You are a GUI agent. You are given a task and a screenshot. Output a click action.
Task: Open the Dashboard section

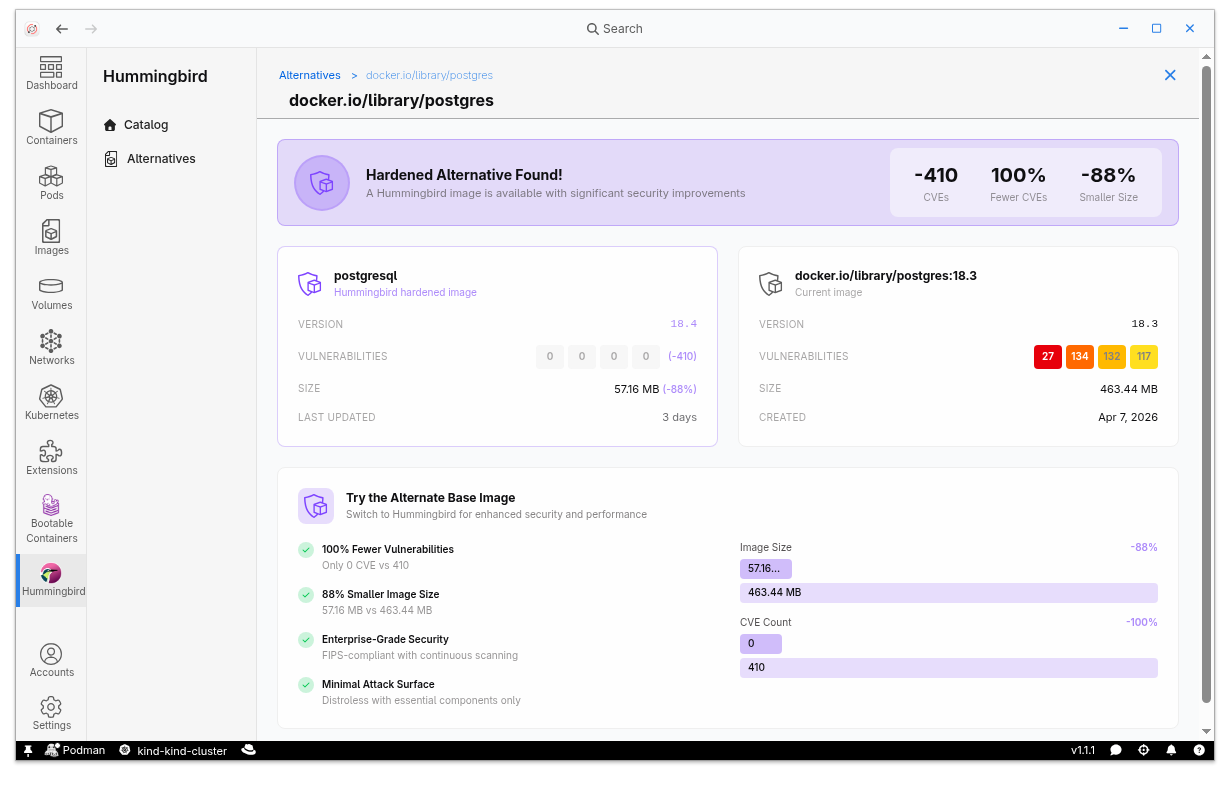pyautogui.click(x=51, y=73)
